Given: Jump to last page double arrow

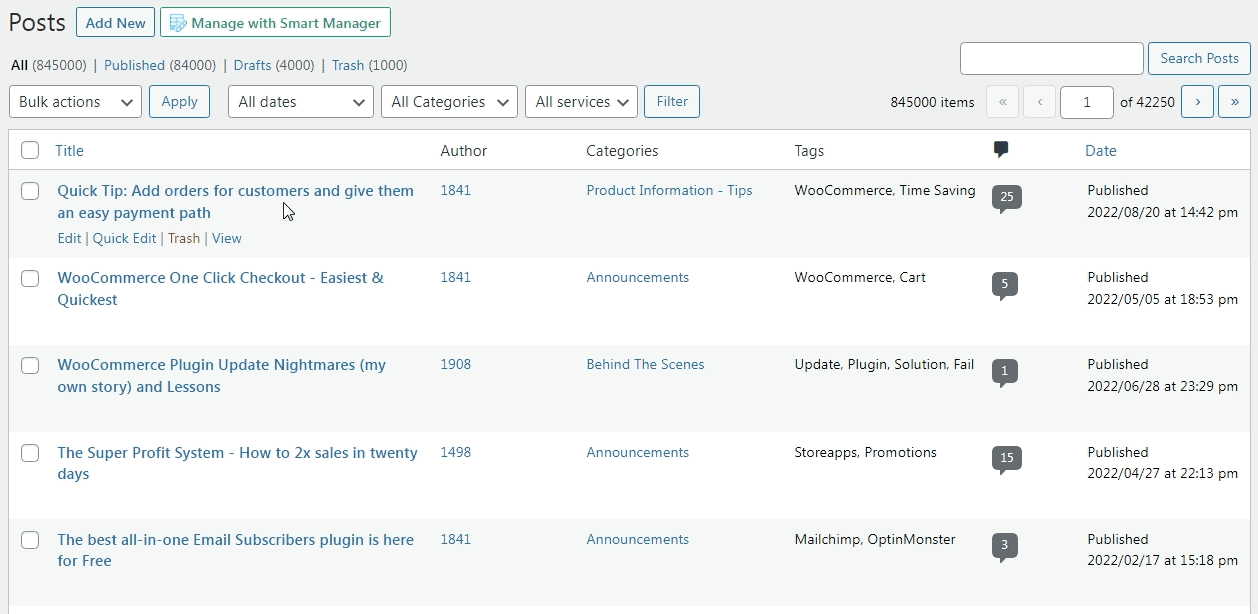Looking at the screenshot, I should [x=1234, y=102].
